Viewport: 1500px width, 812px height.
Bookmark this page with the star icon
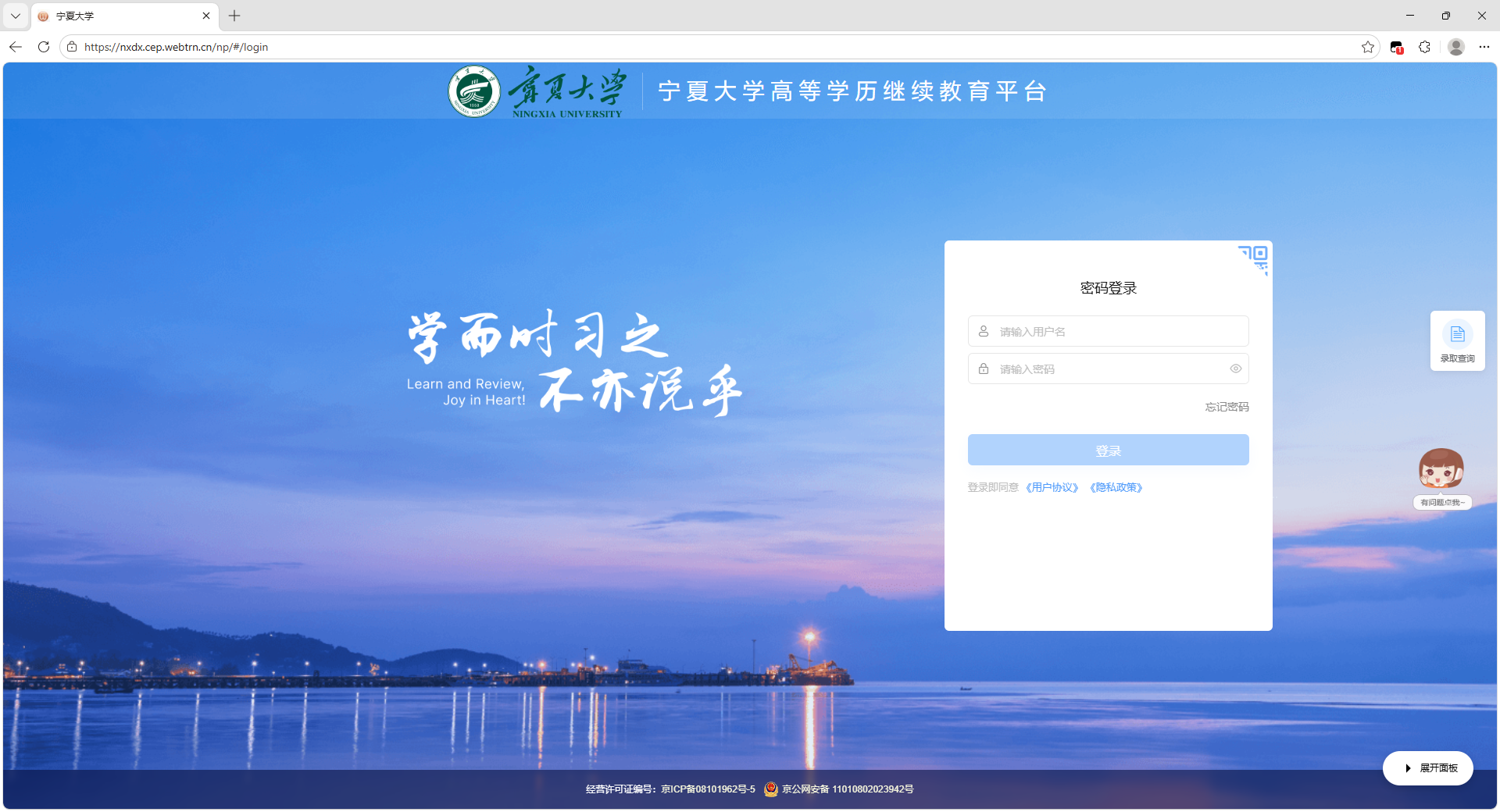click(1367, 47)
